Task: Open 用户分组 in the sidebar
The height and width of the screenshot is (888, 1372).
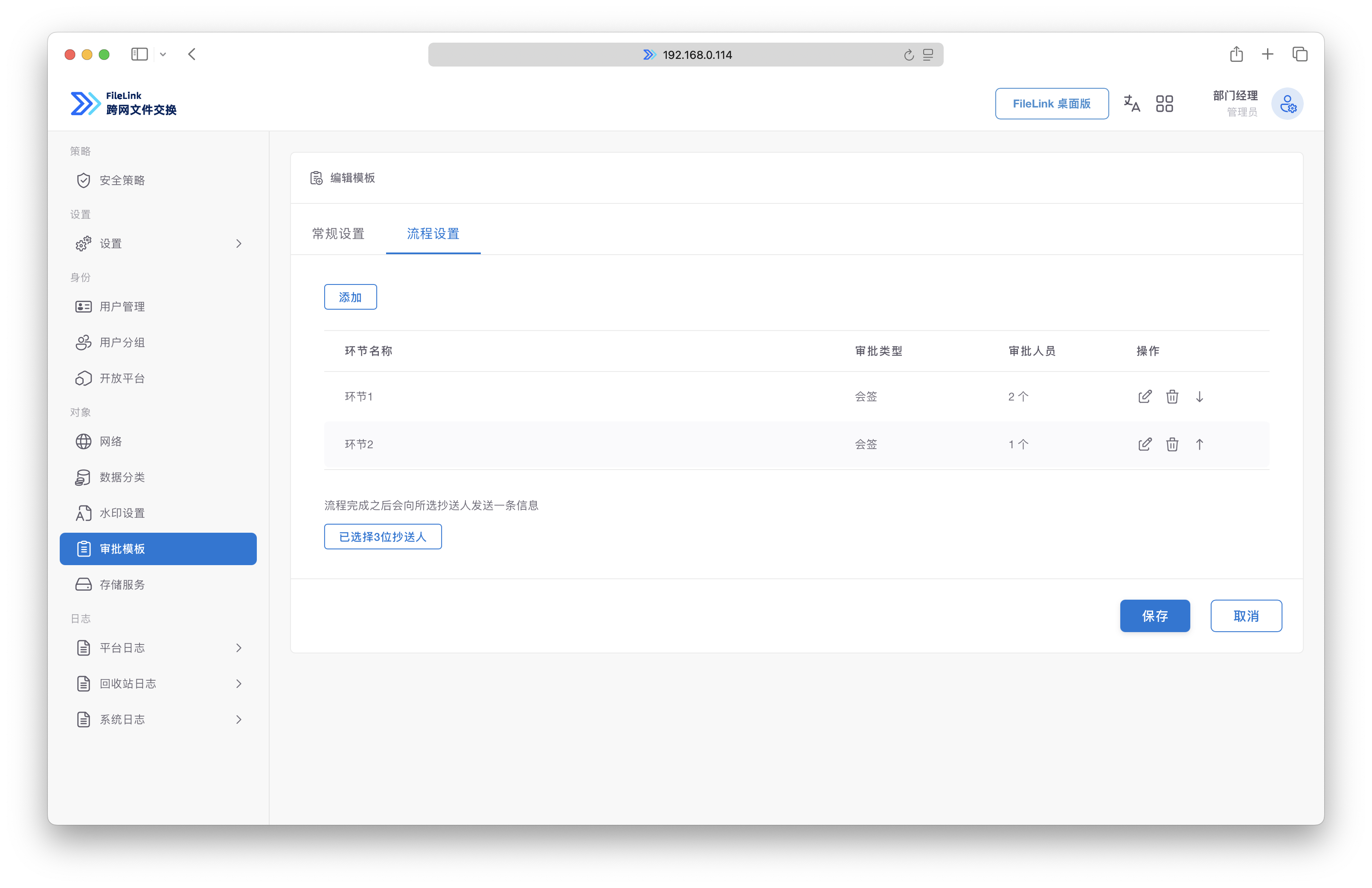Action: pos(158,342)
